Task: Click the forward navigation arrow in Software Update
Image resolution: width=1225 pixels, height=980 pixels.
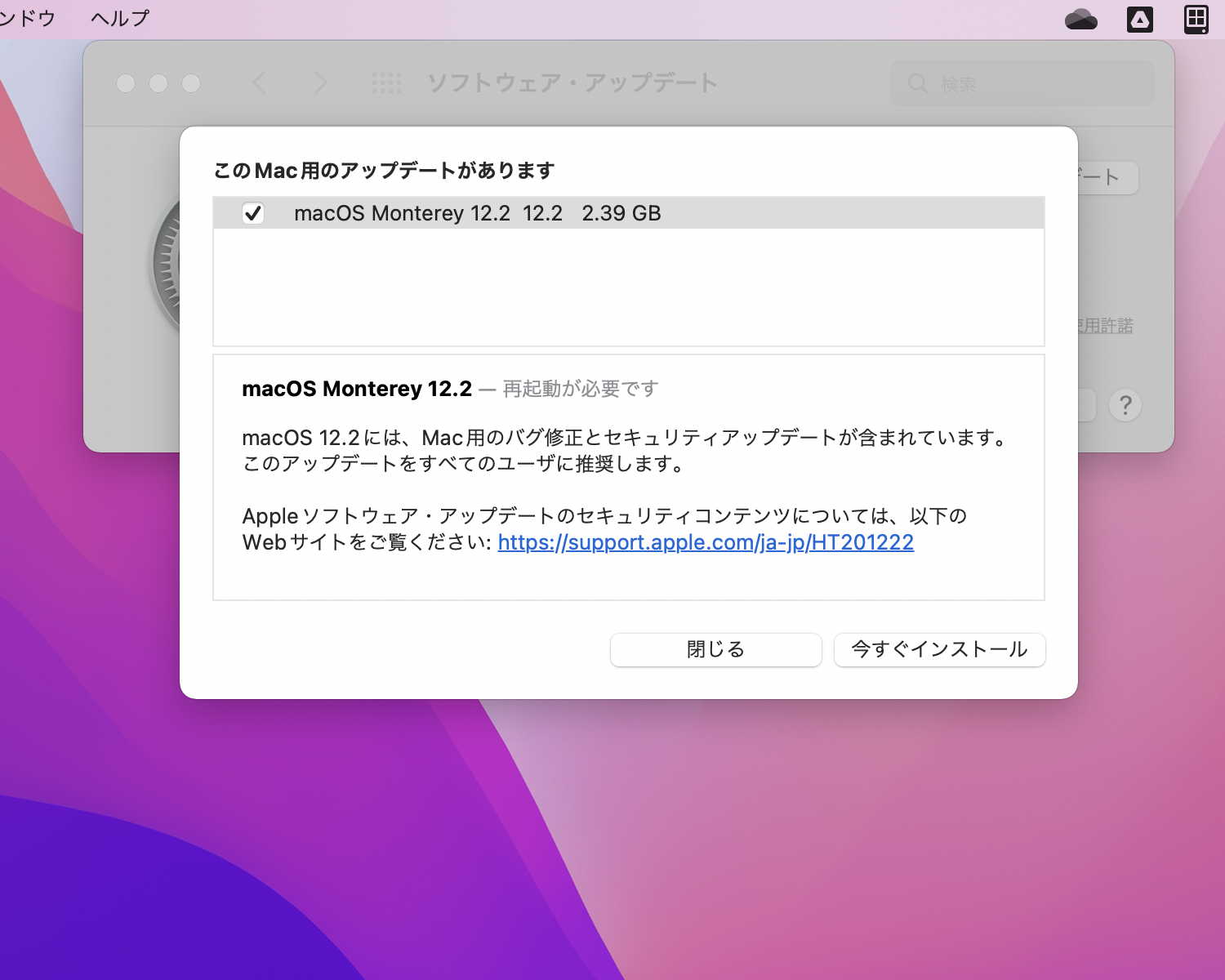Action: click(x=320, y=82)
